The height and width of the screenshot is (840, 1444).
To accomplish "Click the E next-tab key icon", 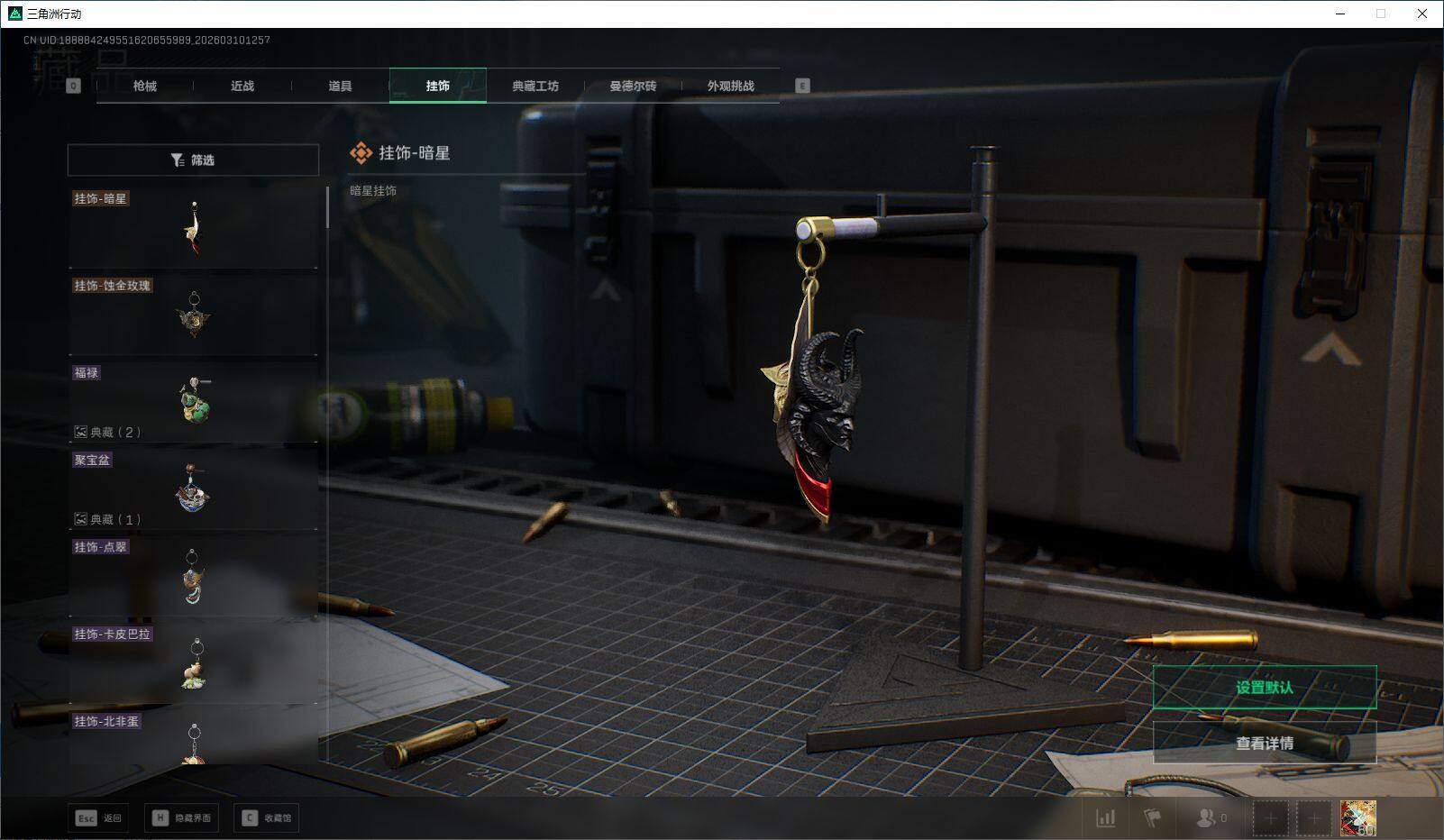I will tap(802, 86).
